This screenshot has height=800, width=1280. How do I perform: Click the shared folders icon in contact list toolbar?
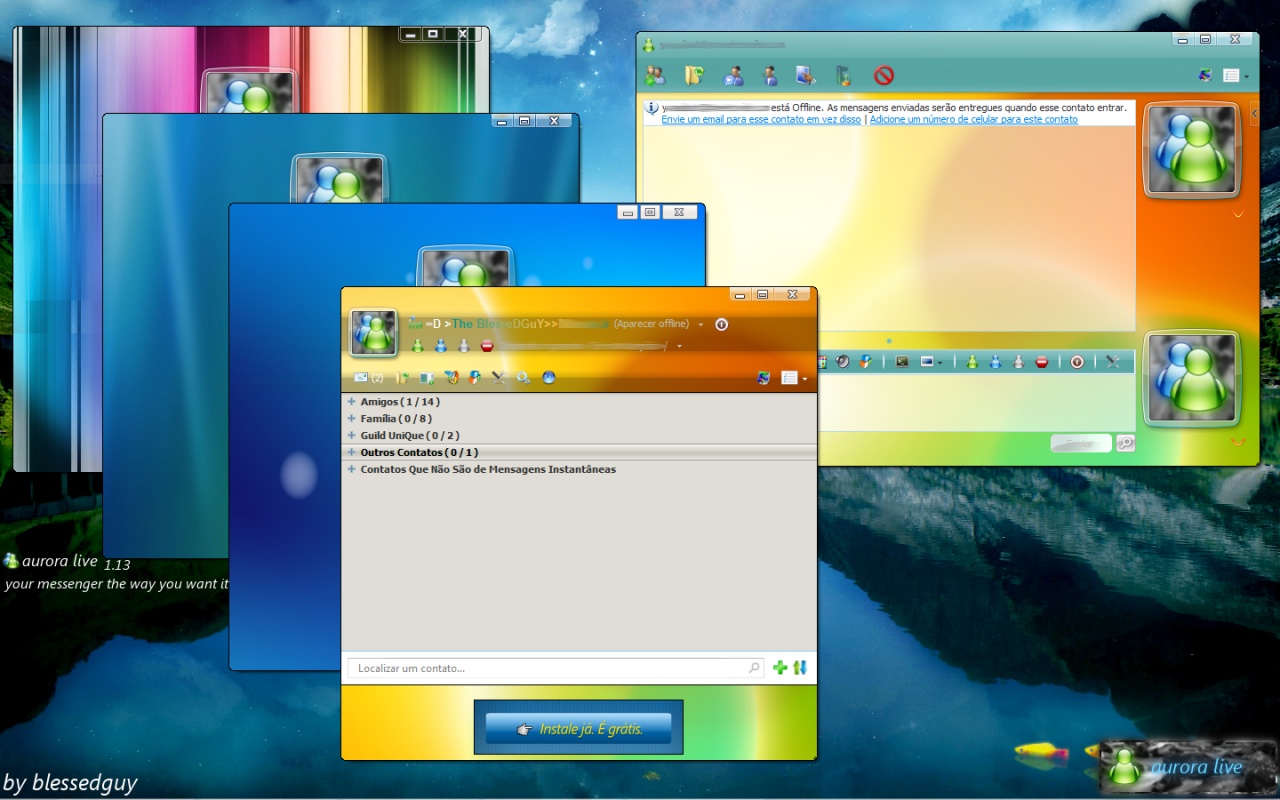tap(402, 377)
